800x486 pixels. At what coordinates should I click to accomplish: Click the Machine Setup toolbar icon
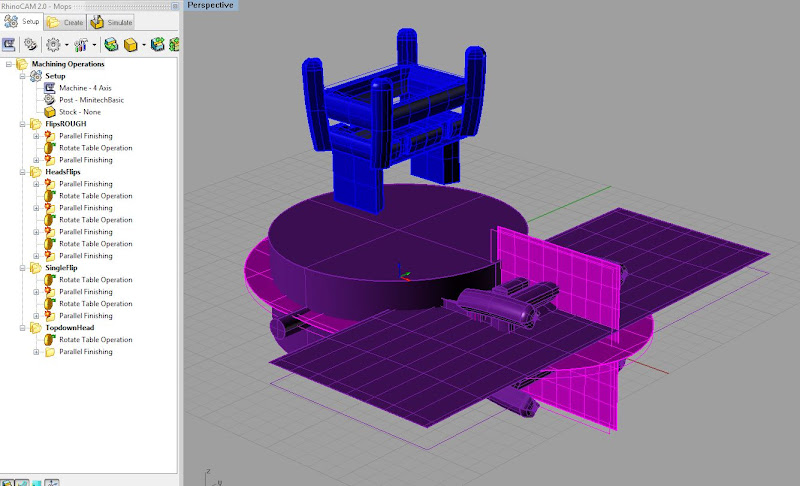tap(9, 45)
